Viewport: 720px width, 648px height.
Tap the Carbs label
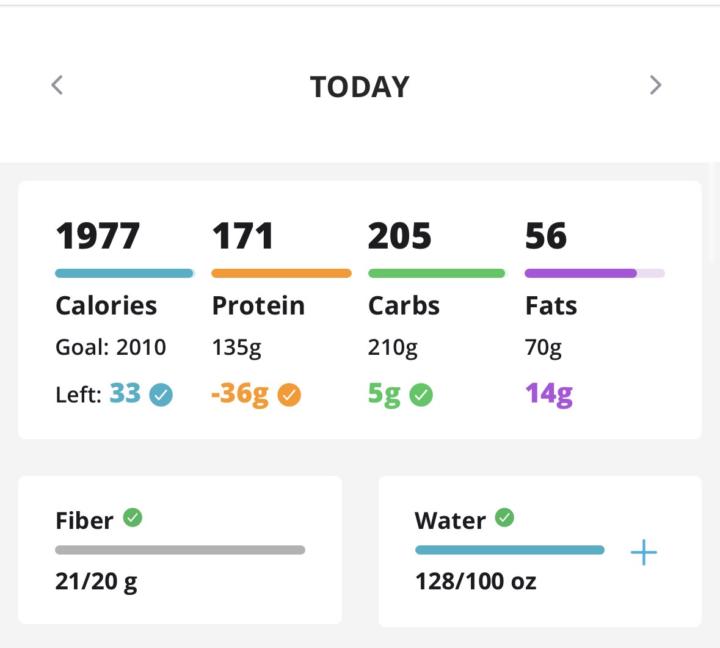click(x=404, y=305)
